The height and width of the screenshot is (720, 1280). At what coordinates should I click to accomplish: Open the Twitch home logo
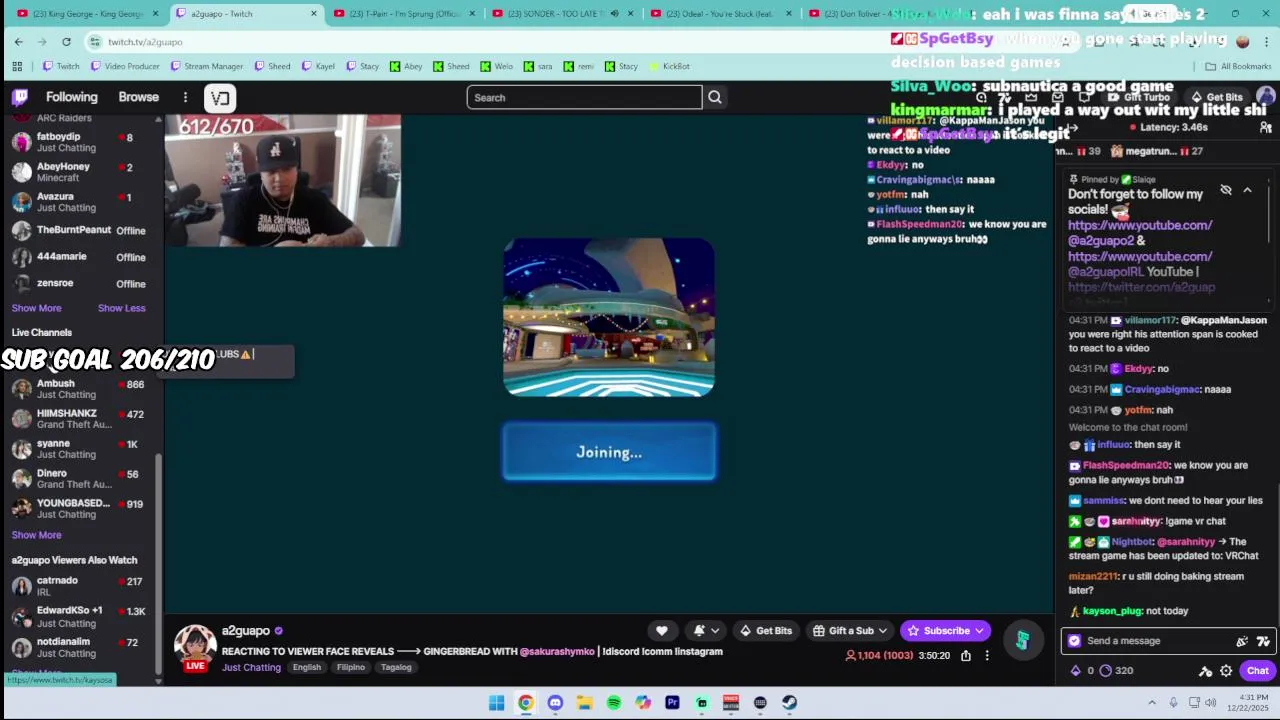[x=20, y=97]
